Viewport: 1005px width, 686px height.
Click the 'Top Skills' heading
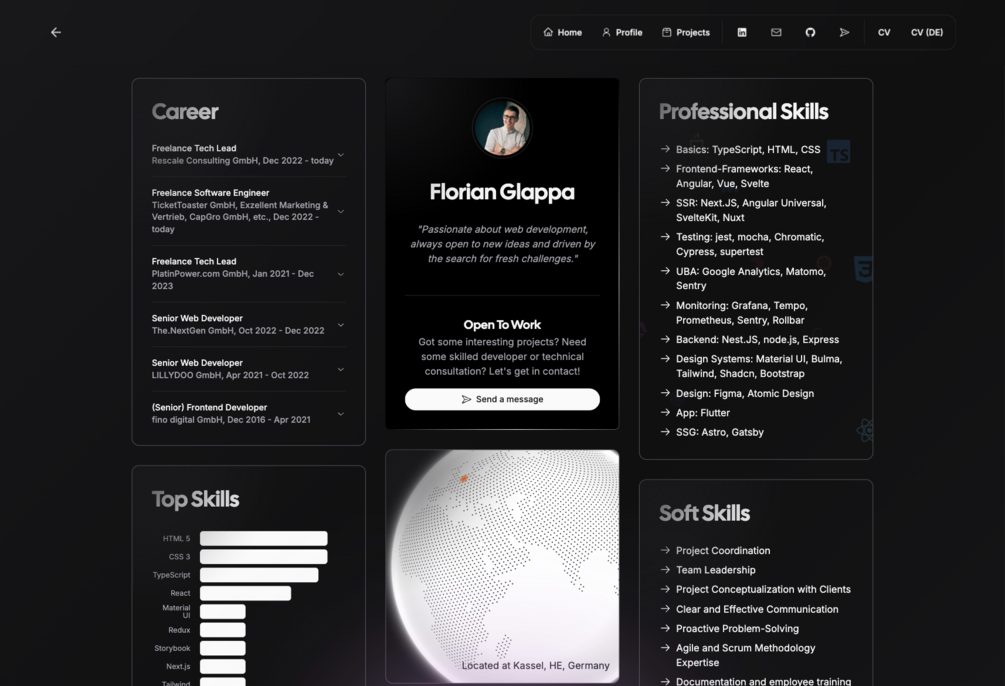coord(195,499)
